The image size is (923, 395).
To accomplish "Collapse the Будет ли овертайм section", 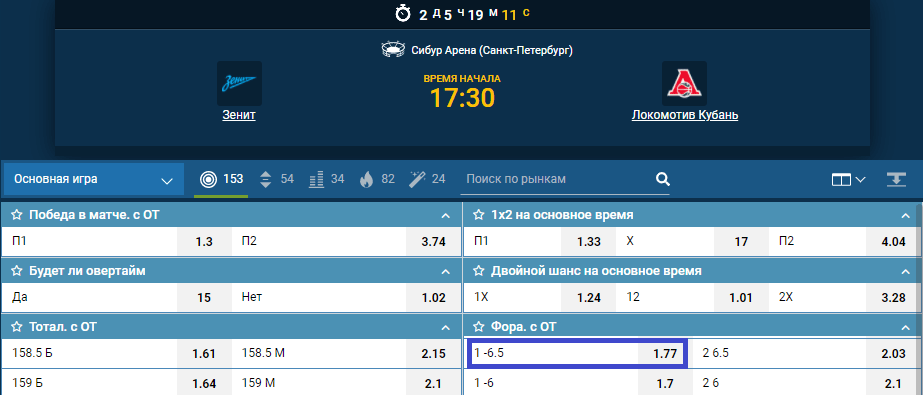I will (446, 272).
